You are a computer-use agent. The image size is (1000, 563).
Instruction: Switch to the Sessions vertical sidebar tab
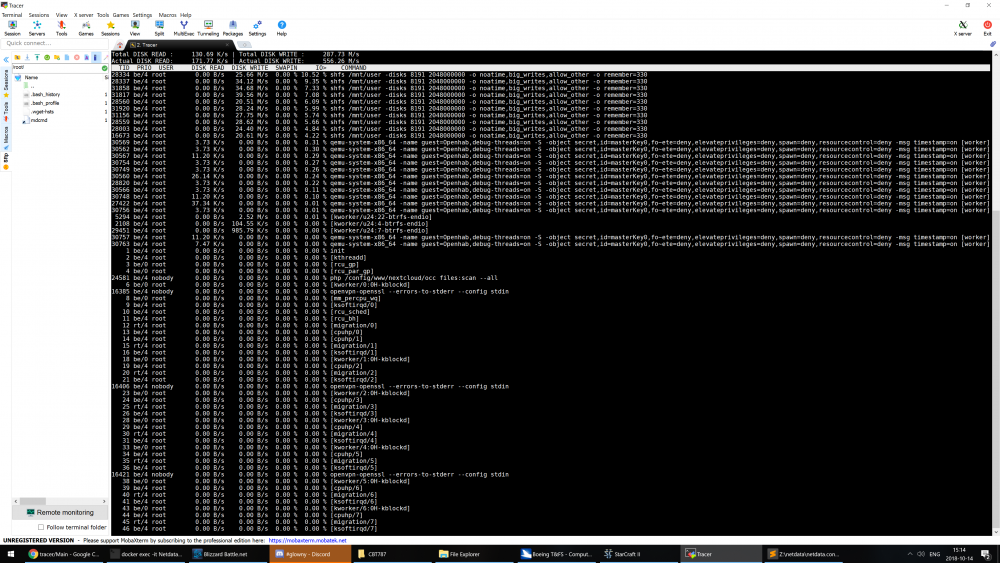point(6,82)
